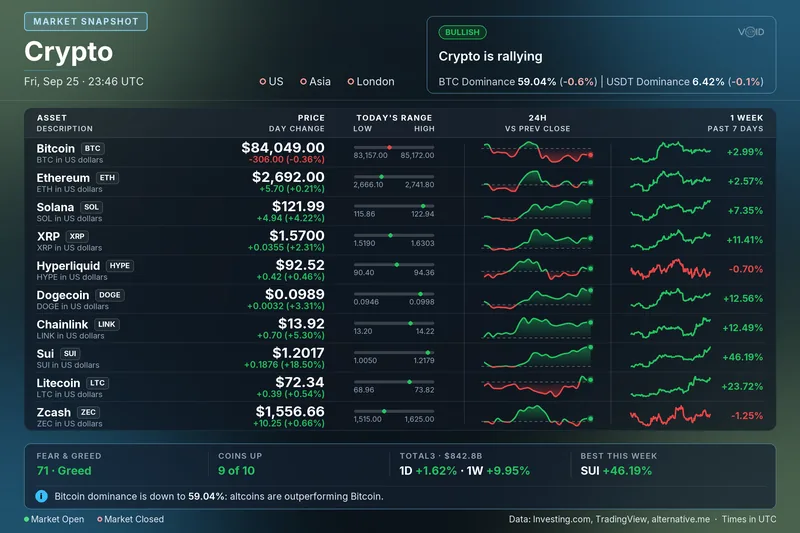Click Bitcoin today's range slider marker
This screenshot has height=533, width=800.
389,147
